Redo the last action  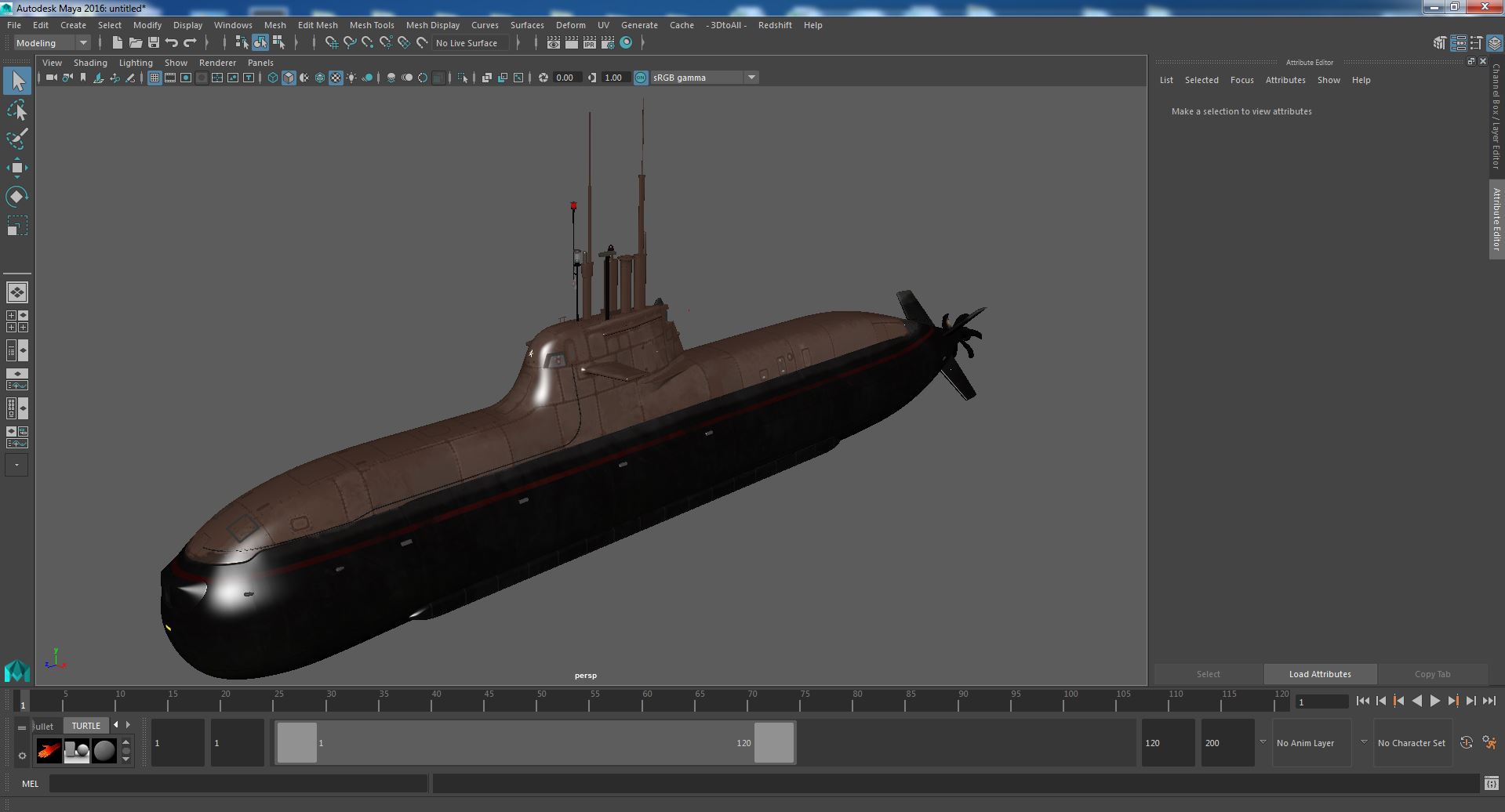click(190, 43)
